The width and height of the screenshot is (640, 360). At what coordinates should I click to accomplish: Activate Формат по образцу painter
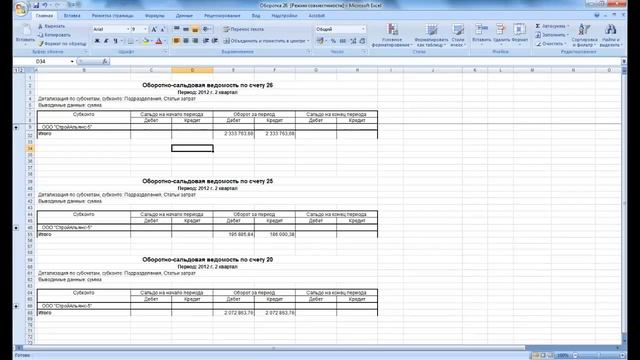pyautogui.click(x=62, y=43)
